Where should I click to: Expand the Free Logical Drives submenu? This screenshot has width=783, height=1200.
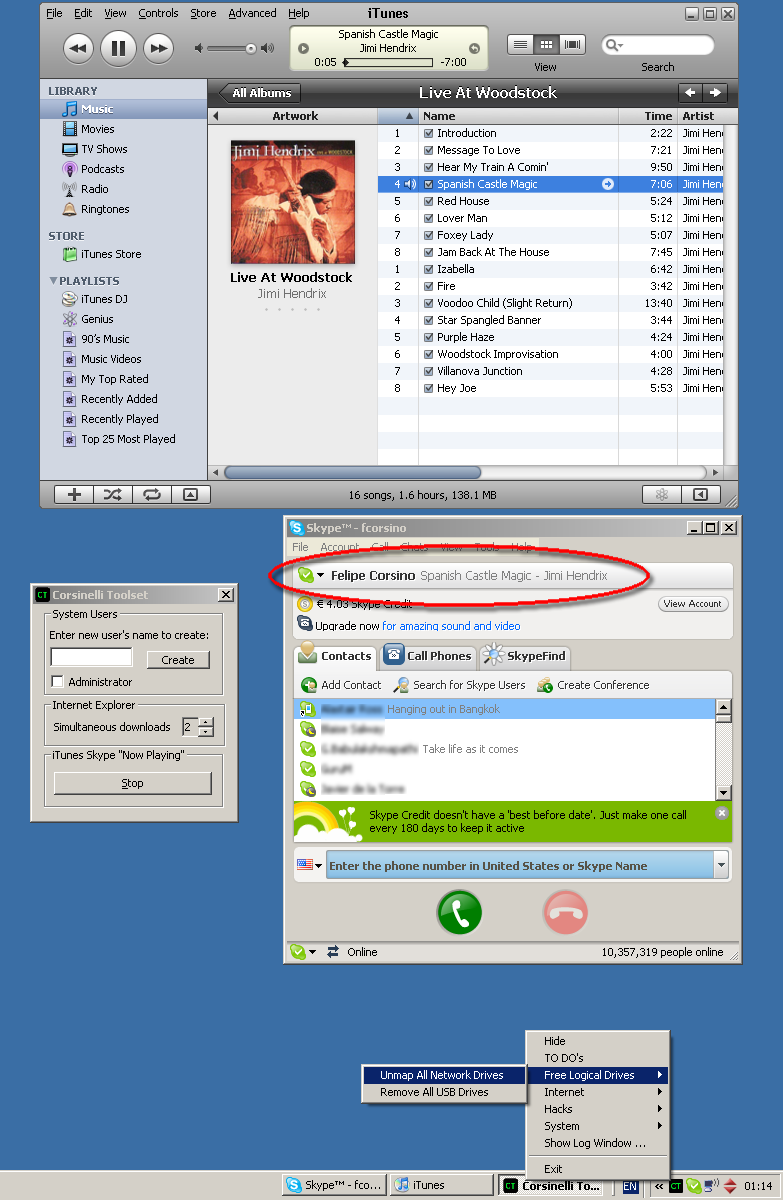tap(598, 1075)
